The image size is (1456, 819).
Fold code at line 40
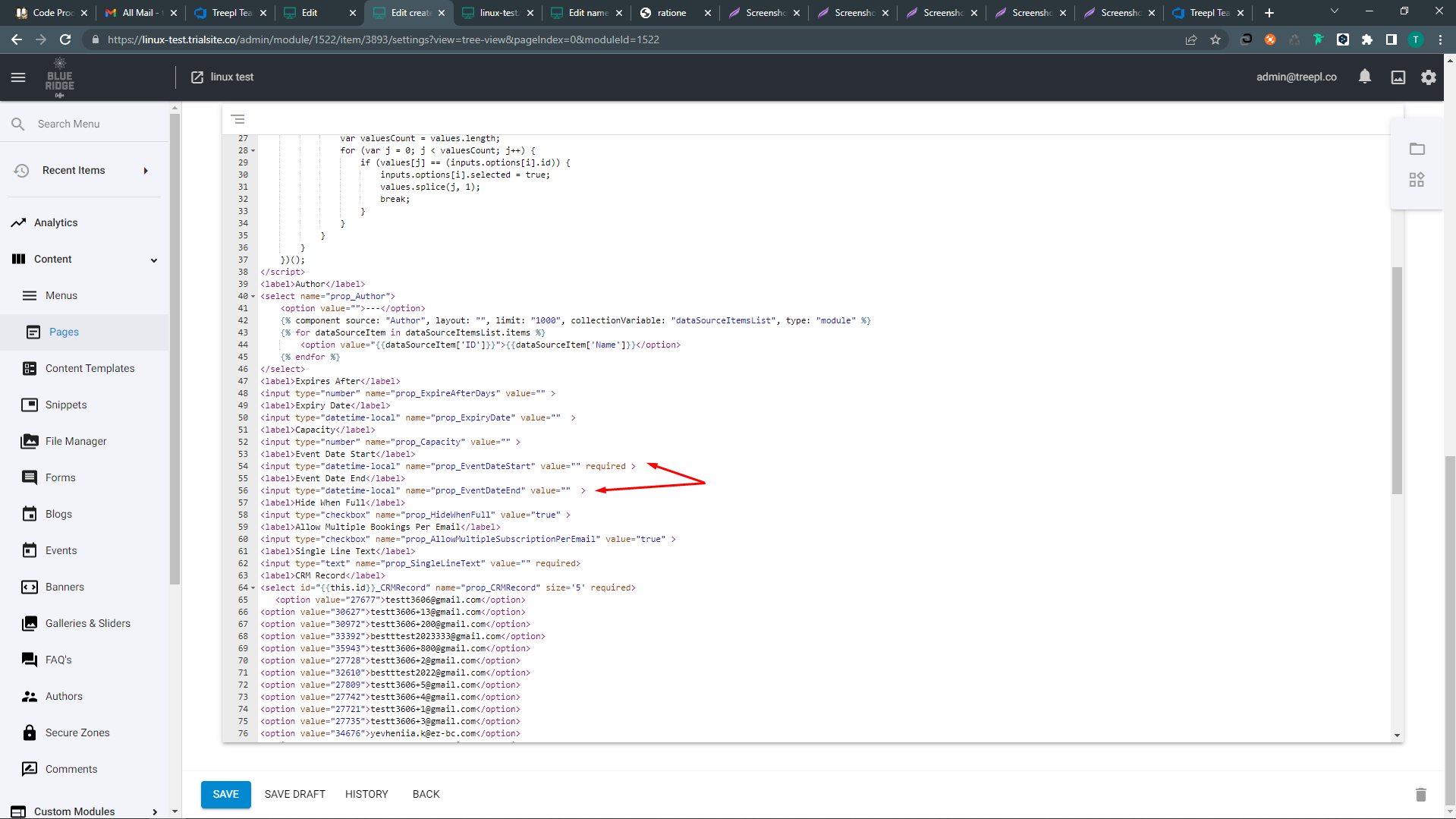(x=253, y=297)
